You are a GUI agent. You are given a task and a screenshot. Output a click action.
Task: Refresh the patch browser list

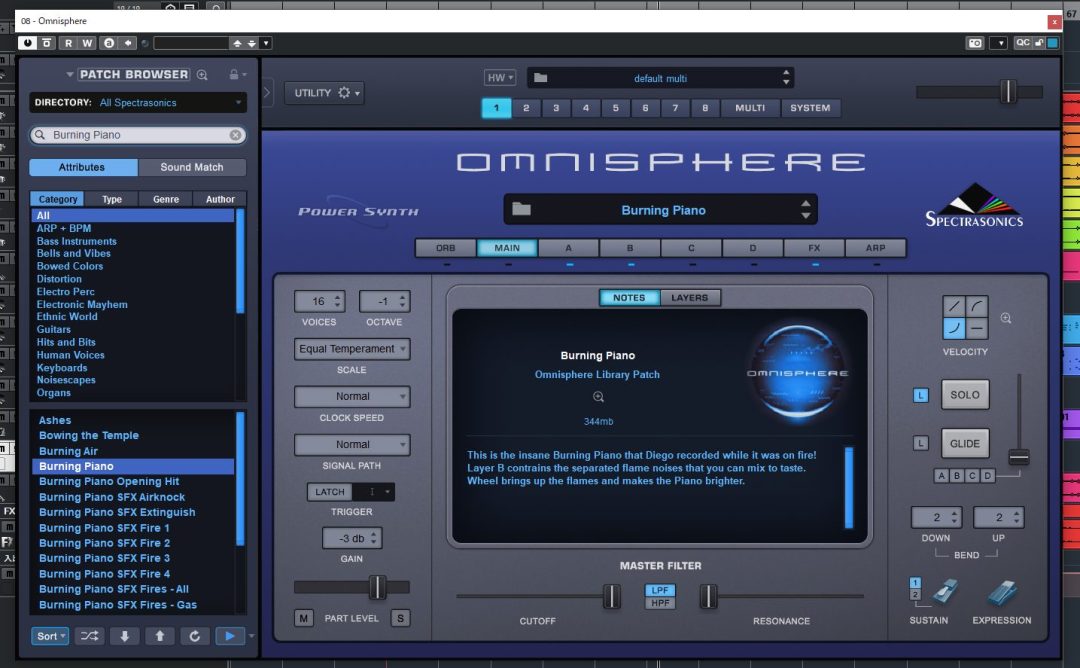point(195,636)
